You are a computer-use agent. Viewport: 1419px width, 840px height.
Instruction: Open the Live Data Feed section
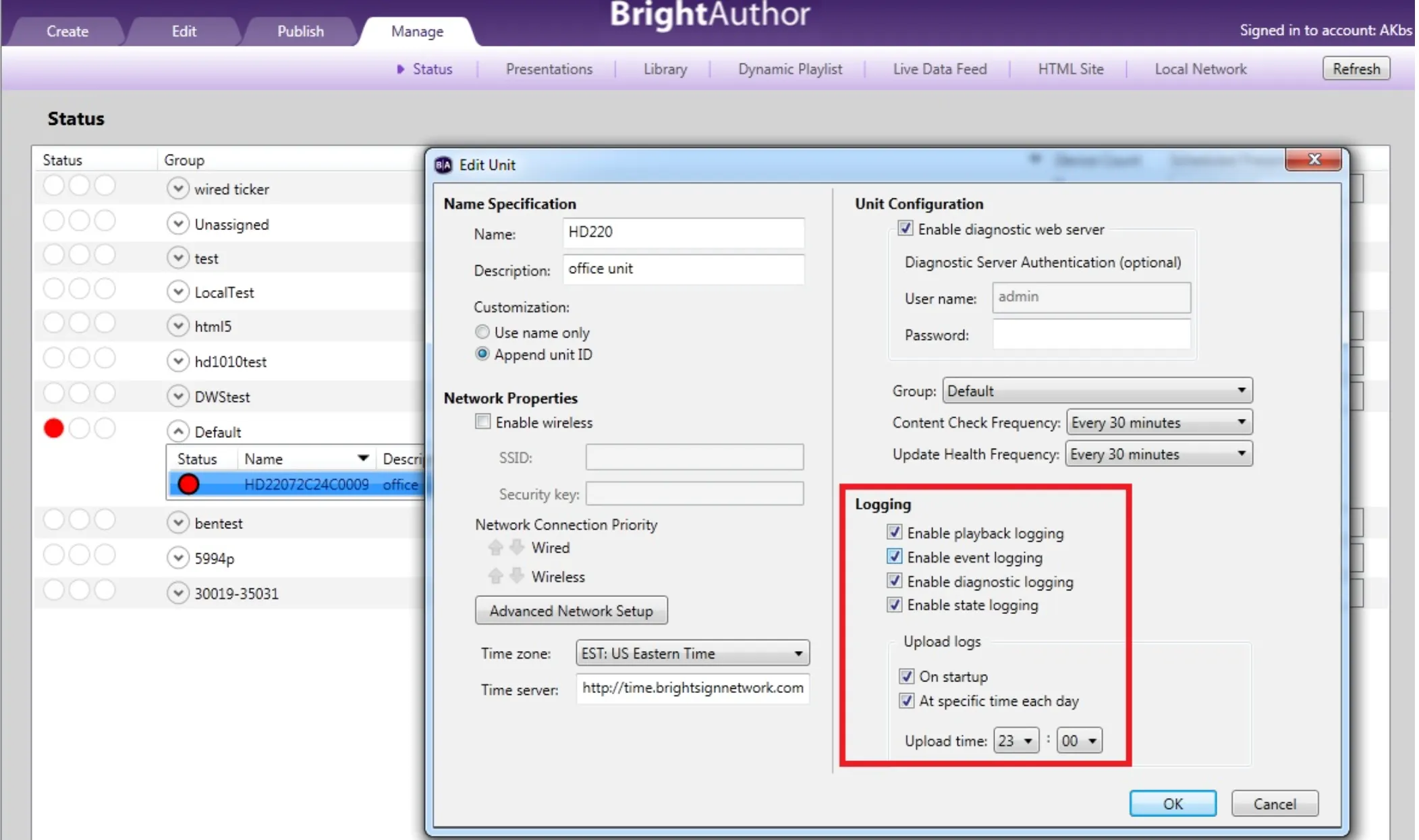pos(940,69)
